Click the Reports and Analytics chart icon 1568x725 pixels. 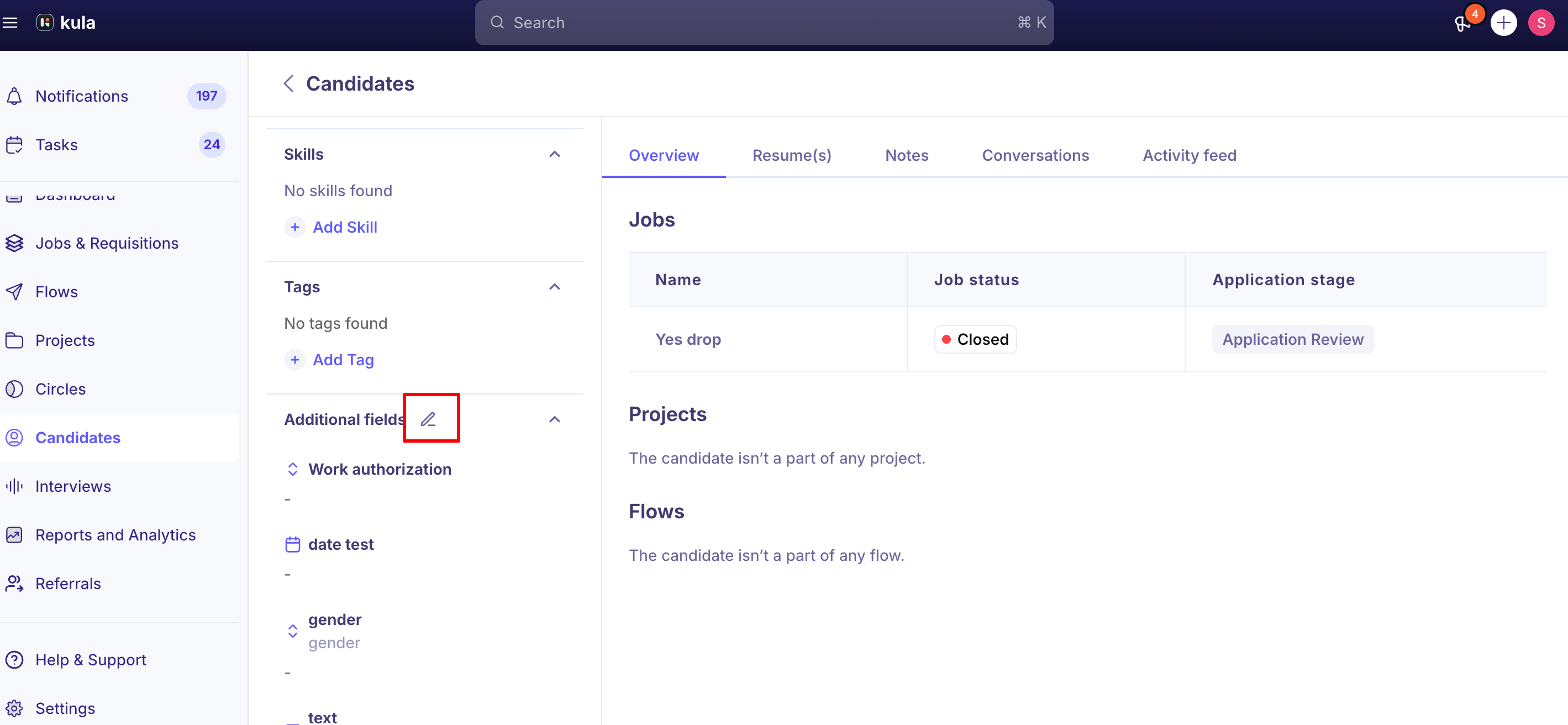[x=14, y=535]
